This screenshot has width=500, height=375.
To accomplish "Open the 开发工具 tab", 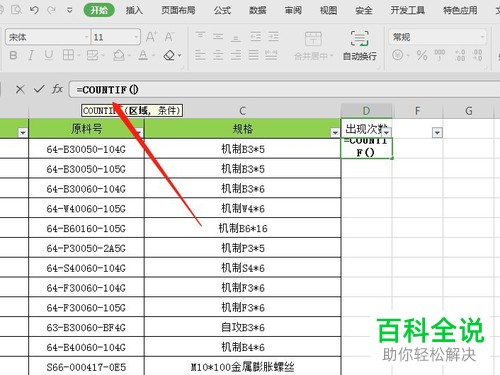I will pos(408,10).
